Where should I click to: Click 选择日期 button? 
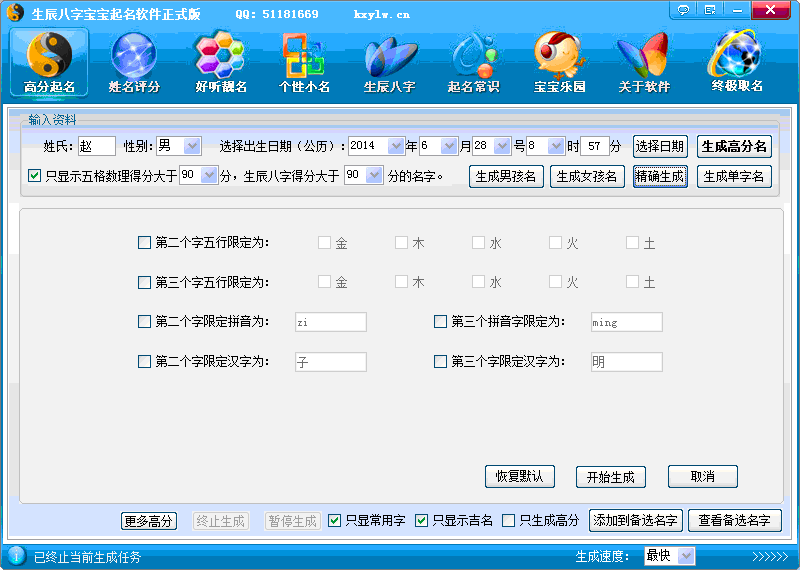(x=660, y=146)
